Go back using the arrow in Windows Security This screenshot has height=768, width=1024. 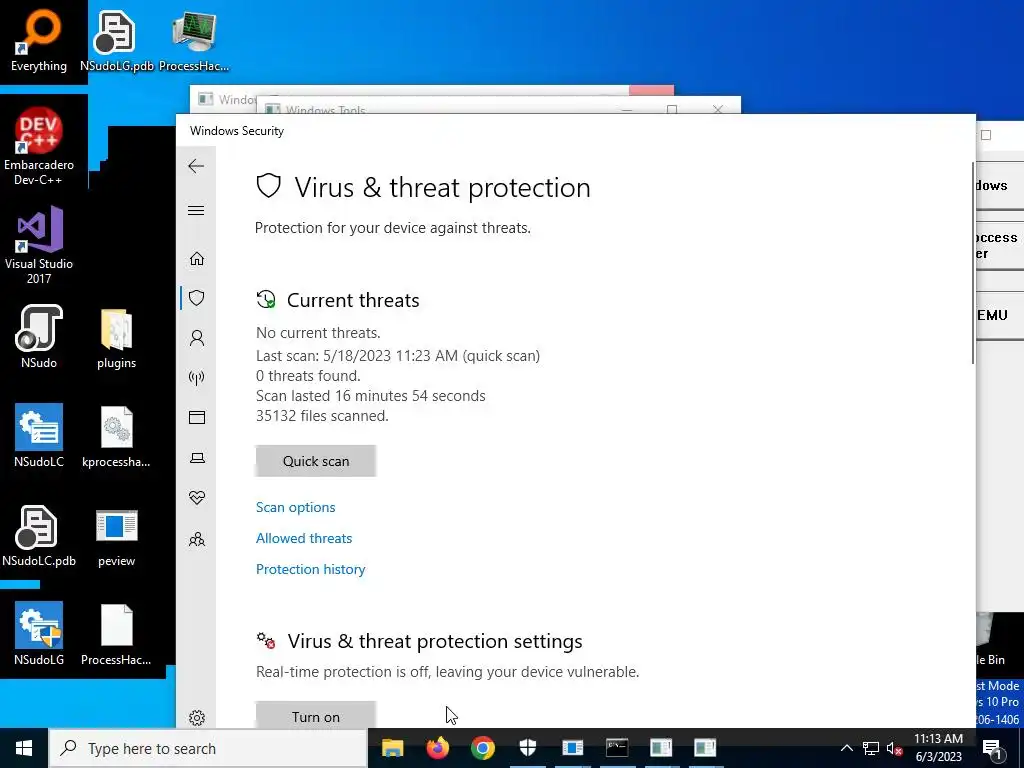coord(196,166)
